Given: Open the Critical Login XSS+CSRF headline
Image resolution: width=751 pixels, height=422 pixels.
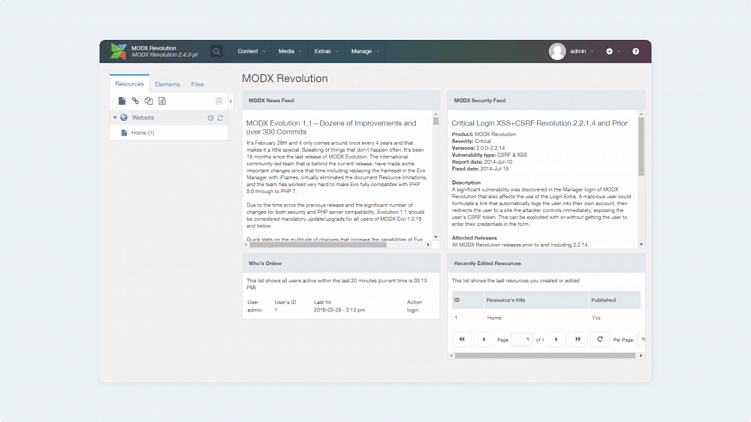Looking at the screenshot, I should 539,123.
